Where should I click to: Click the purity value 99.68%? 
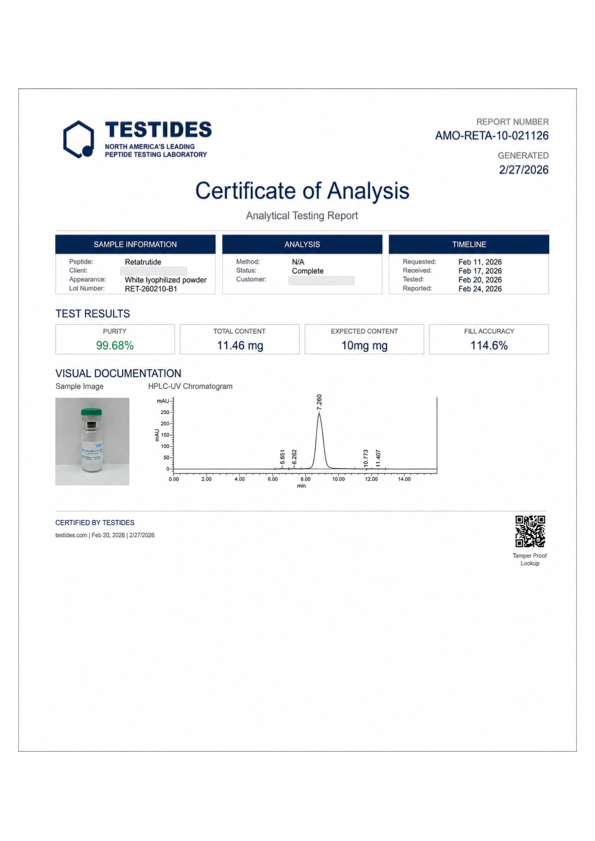[x=115, y=345]
